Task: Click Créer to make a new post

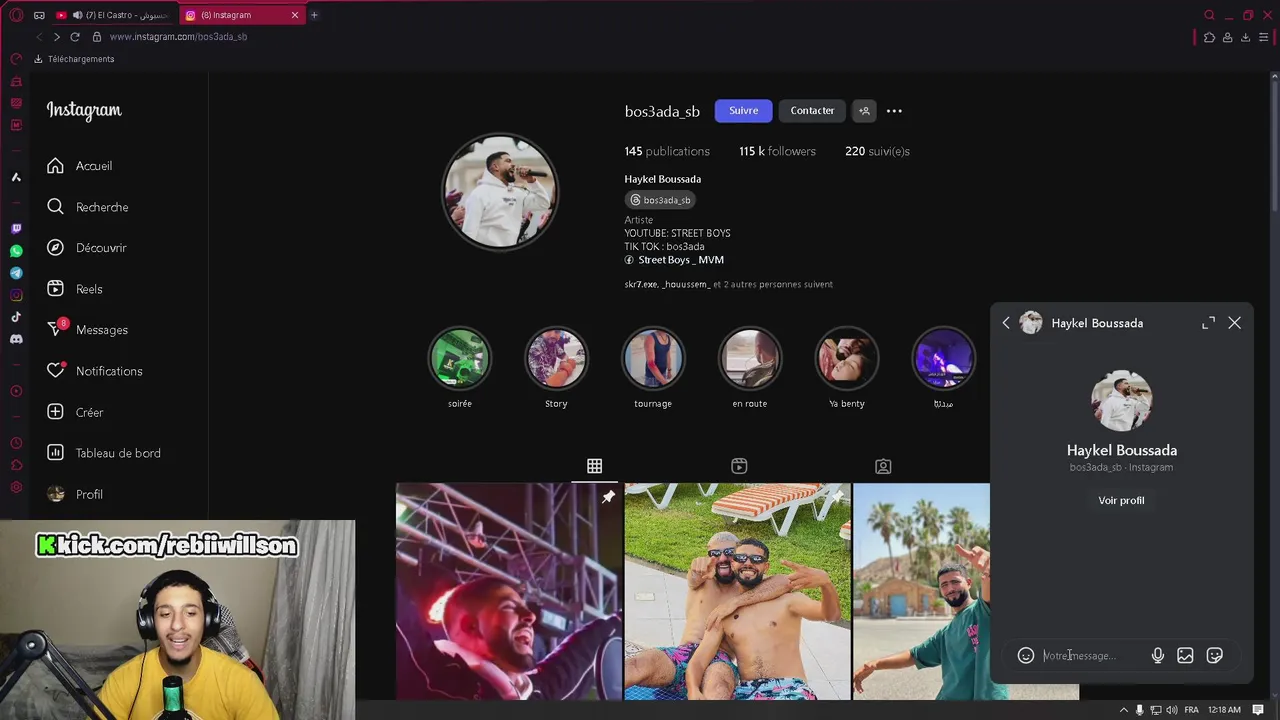Action: point(75,412)
